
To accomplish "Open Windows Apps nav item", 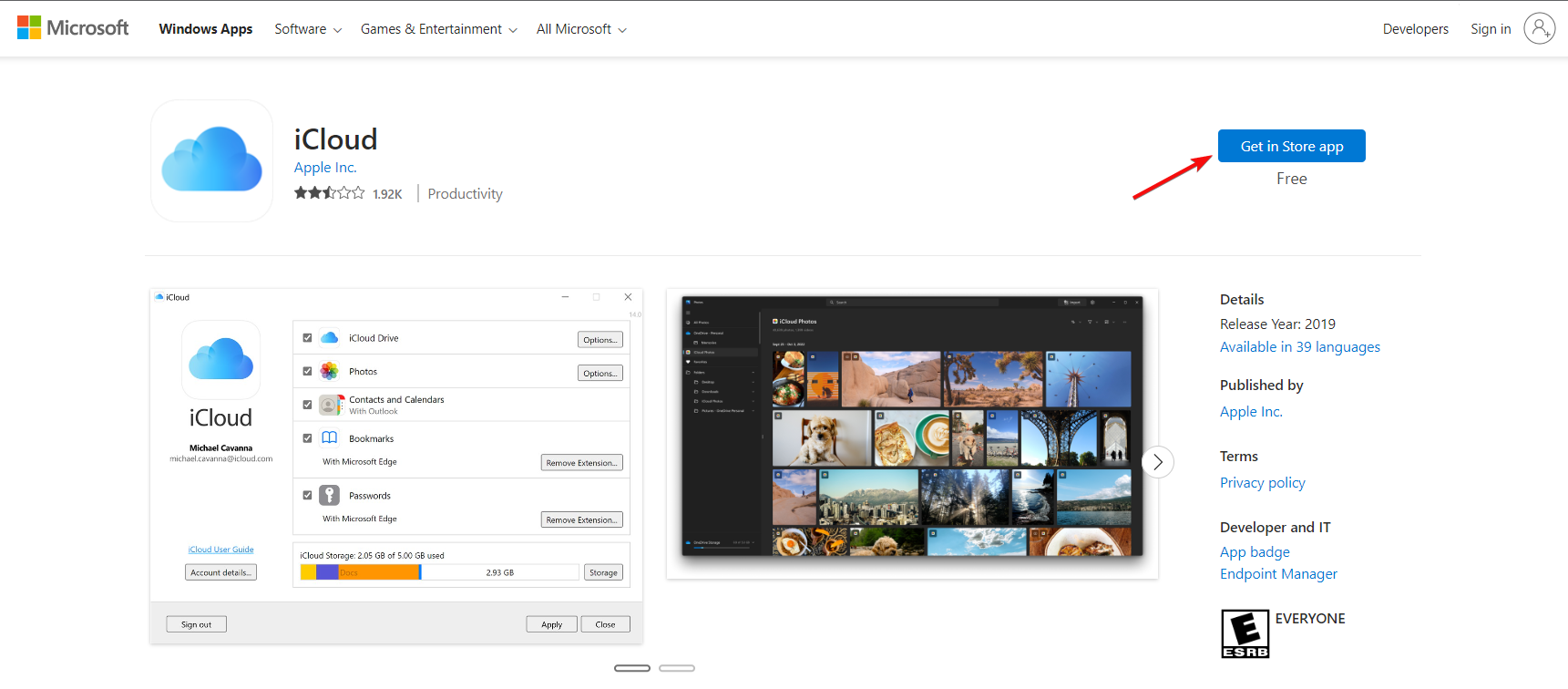I will point(206,29).
